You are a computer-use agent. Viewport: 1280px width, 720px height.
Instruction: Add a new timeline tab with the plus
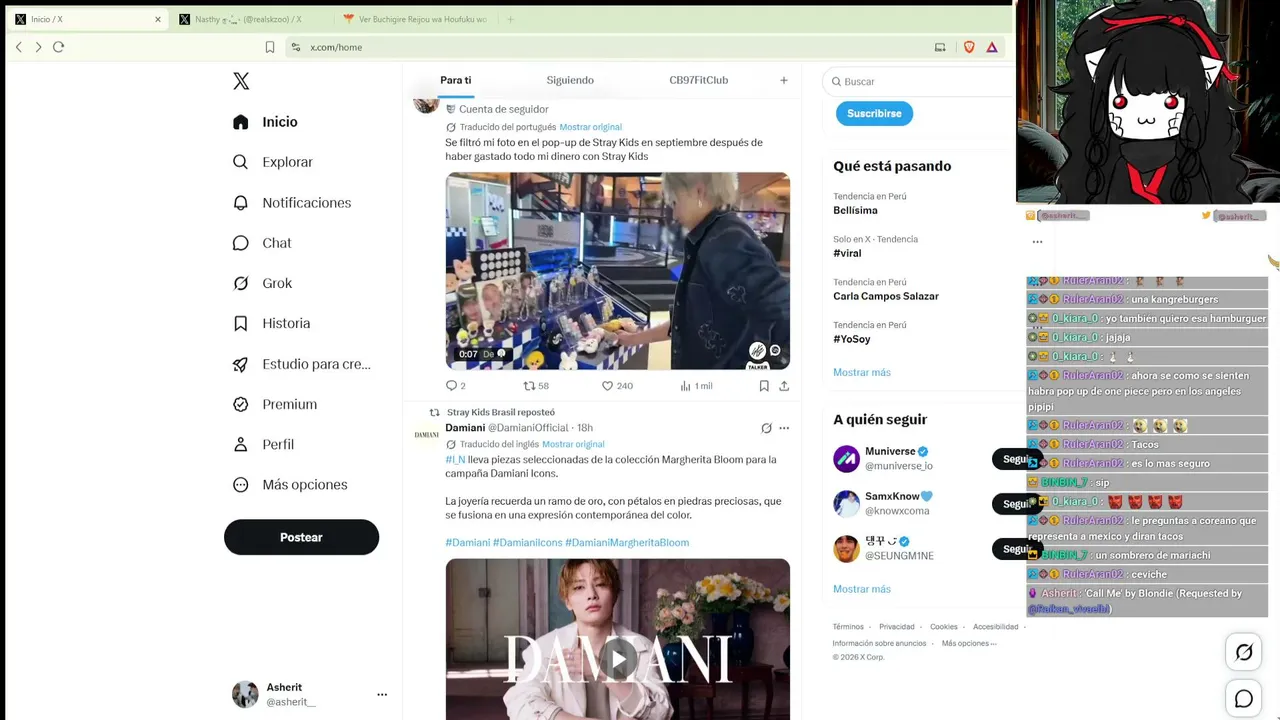coord(784,80)
